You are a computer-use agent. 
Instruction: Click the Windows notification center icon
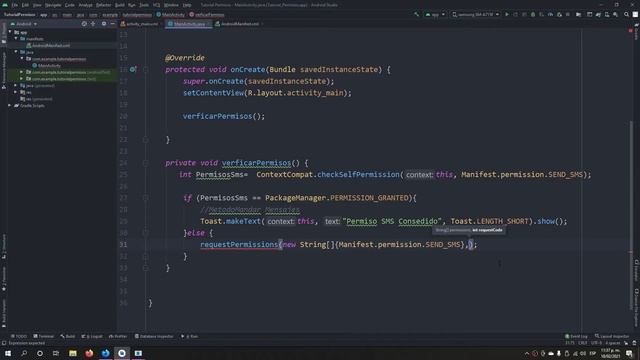click(x=630, y=353)
